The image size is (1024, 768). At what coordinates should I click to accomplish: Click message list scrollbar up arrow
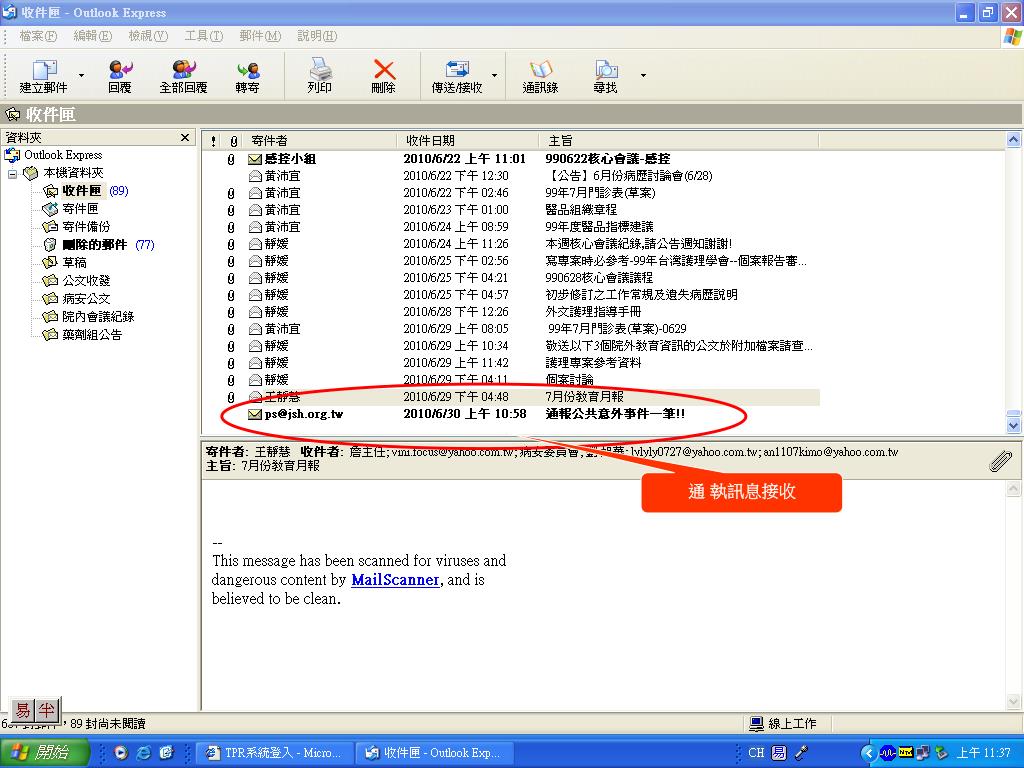pos(1013,139)
